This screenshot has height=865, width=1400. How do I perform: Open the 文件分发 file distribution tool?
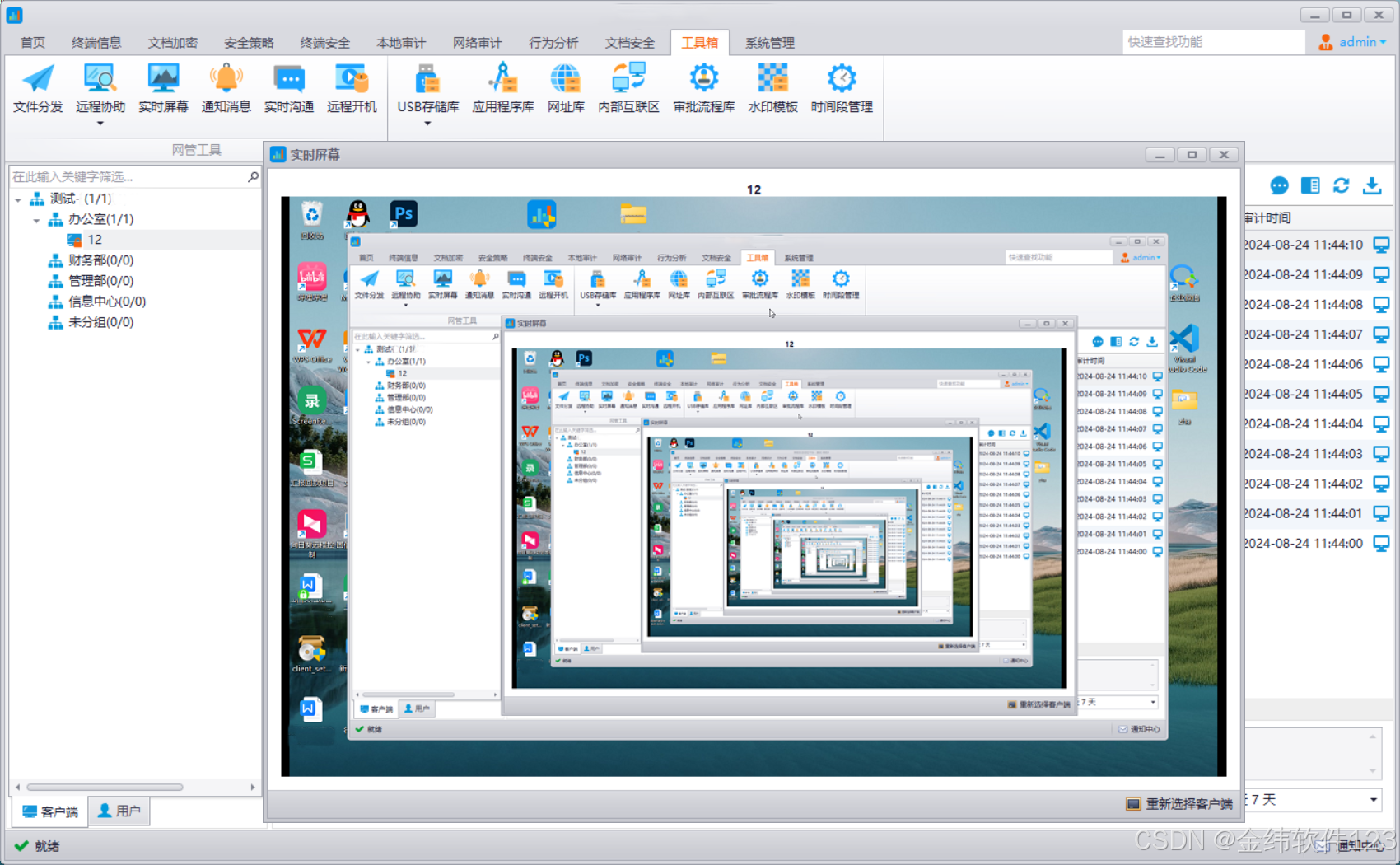(38, 88)
